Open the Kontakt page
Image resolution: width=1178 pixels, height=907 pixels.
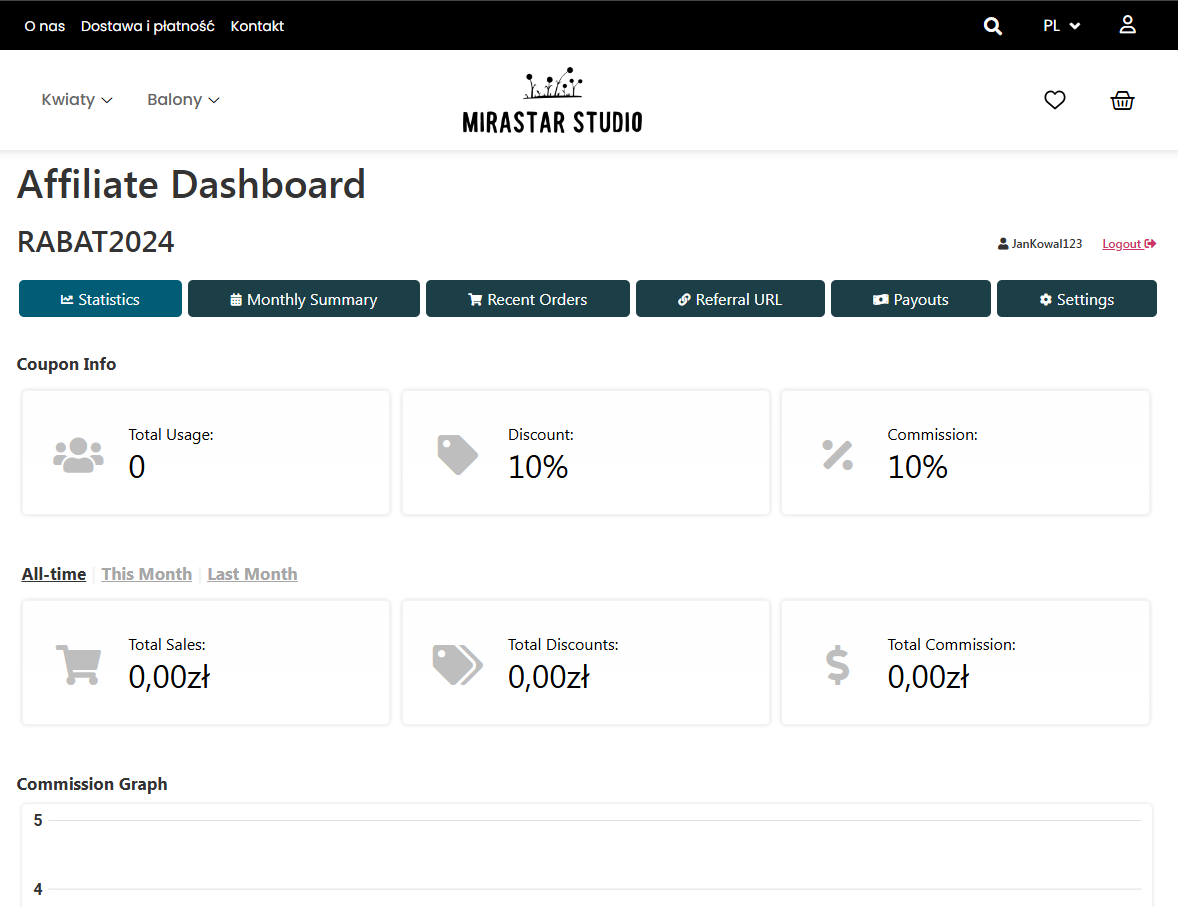click(257, 26)
